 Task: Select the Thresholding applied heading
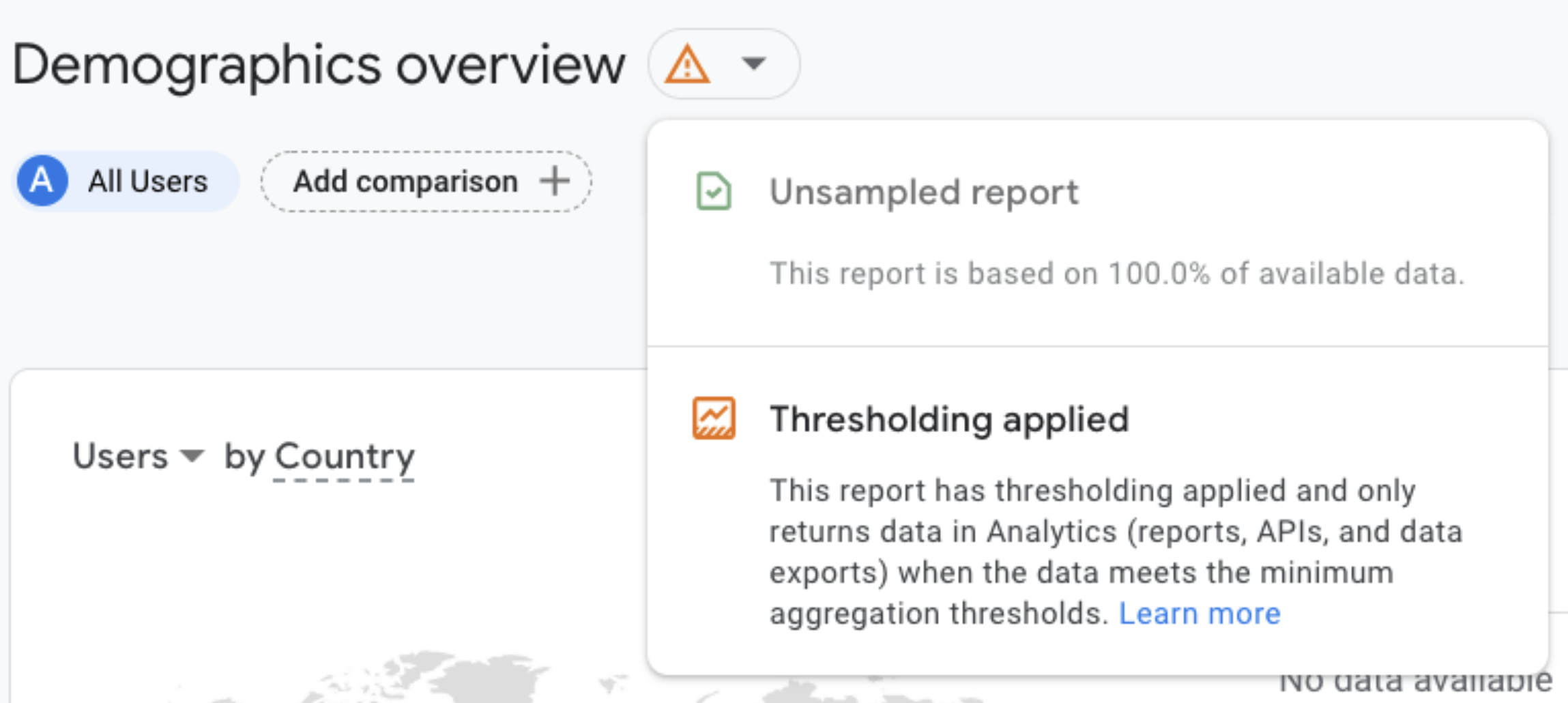(949, 419)
